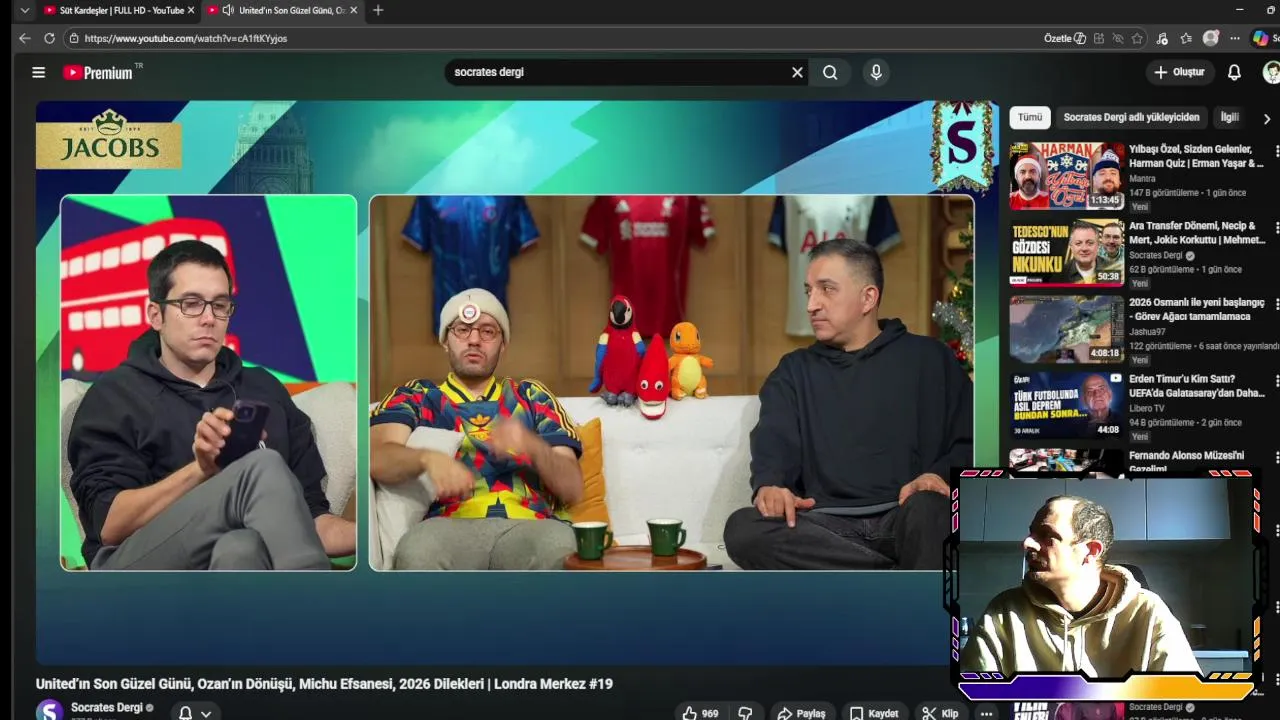The height and width of the screenshot is (720, 1280).
Task: Add page to browser favorites star
Action: 1137,38
